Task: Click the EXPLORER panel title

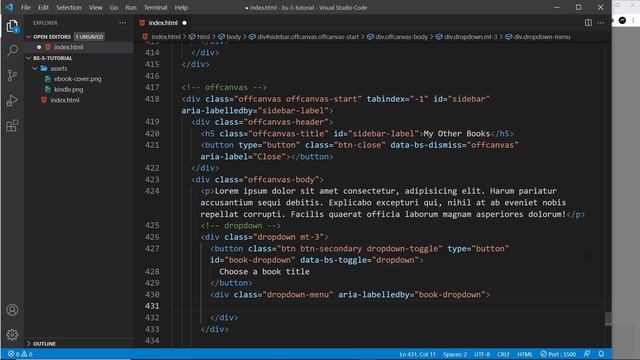Action: pyautogui.click(x=45, y=23)
